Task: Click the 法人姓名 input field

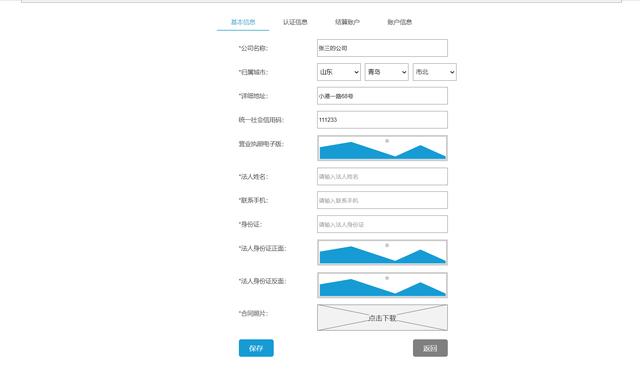Action: 382,176
